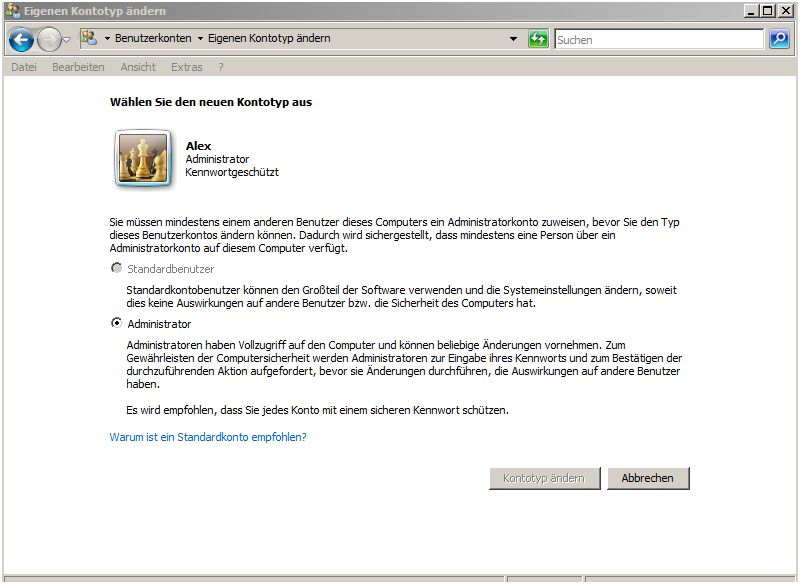Viewport: 800px width, 584px height.
Task: Click the Abbrechen button
Action: (x=648, y=478)
